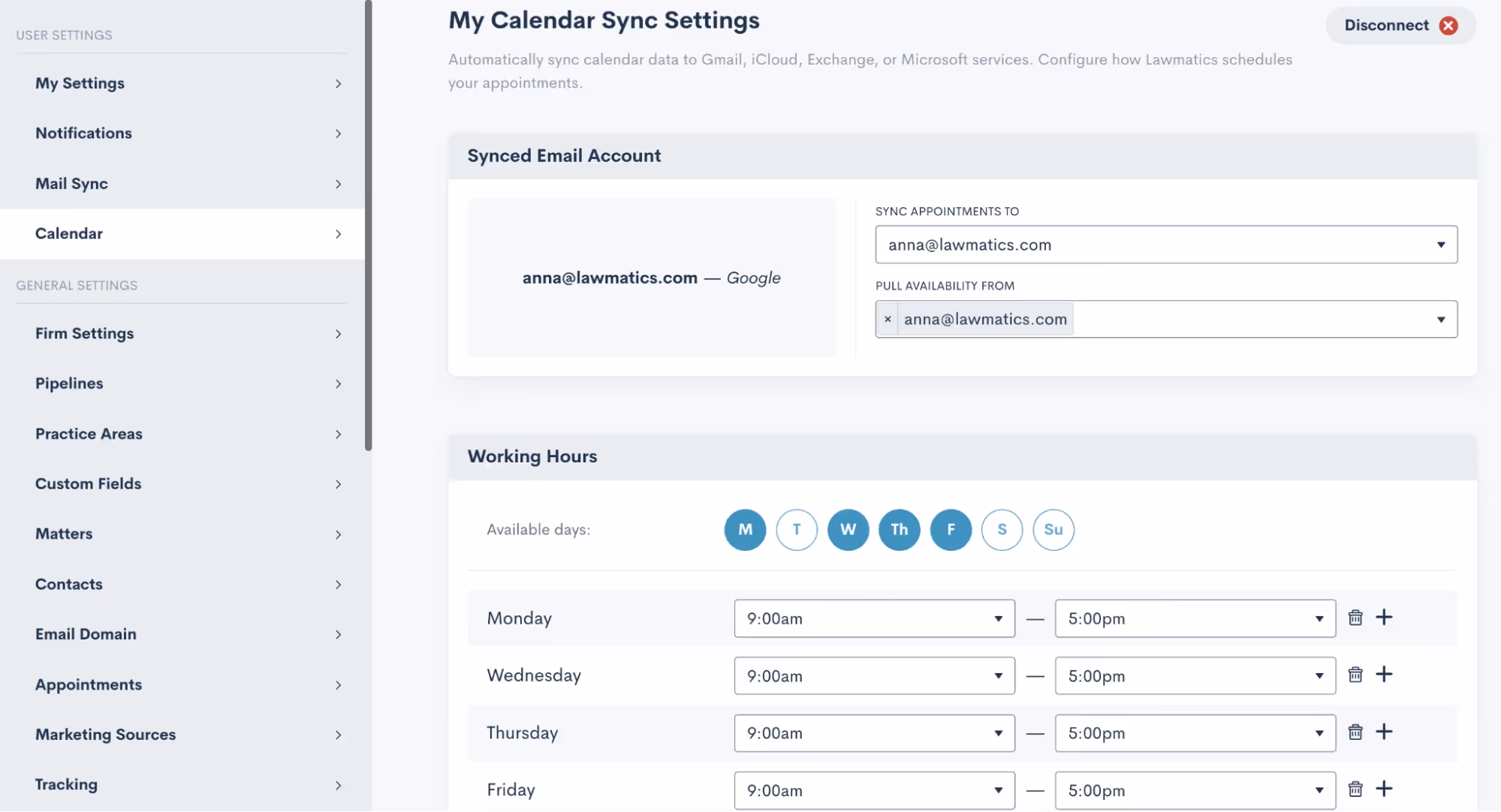Add another time slot for Monday
Image resolution: width=1501 pixels, height=812 pixels.
pos(1384,617)
